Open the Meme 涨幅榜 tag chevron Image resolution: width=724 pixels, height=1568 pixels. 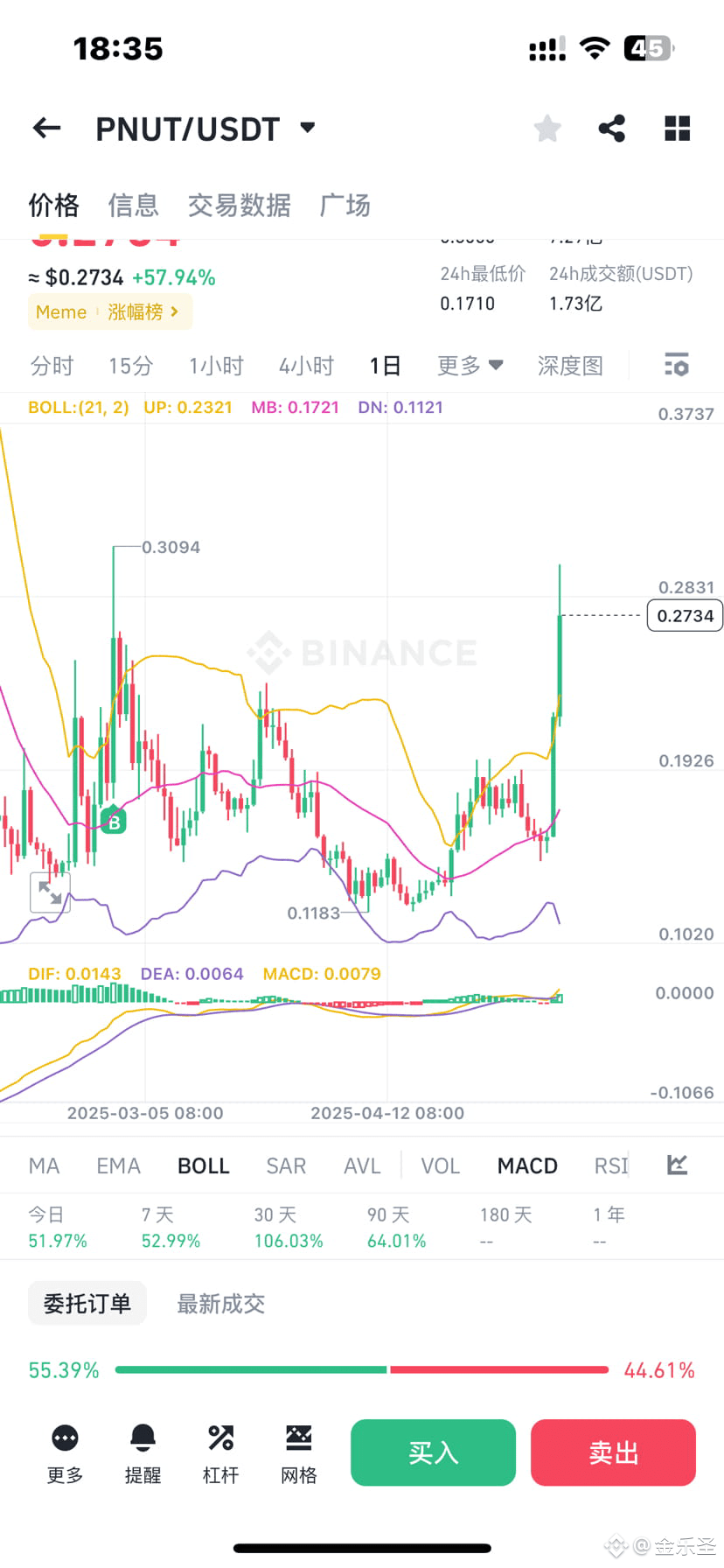175,311
